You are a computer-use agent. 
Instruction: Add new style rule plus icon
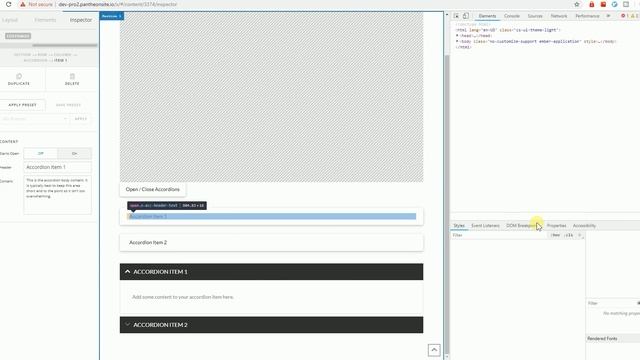(579, 235)
